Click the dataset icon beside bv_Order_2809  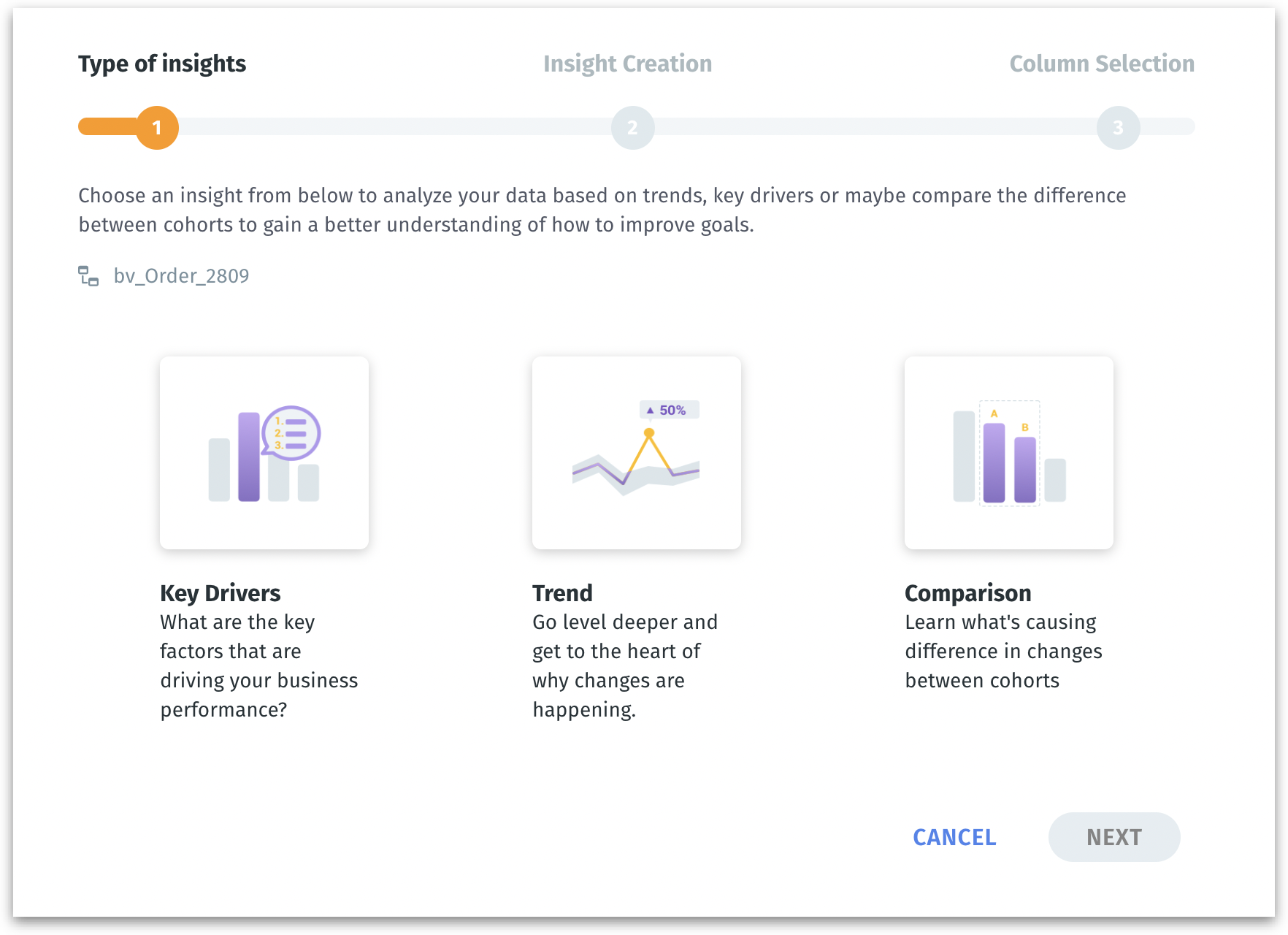[88, 276]
